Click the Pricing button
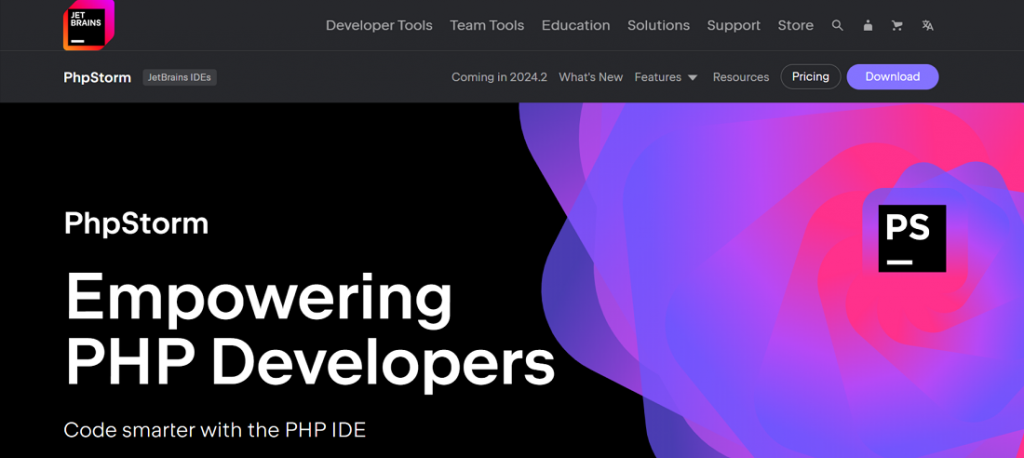Viewport: 1024px width, 458px height. pyautogui.click(x=810, y=76)
